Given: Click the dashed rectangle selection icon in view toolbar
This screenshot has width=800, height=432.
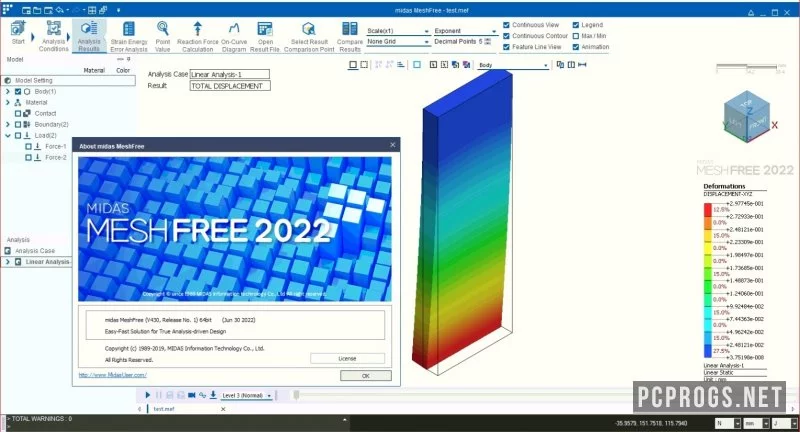Looking at the screenshot, I should coord(364,65).
